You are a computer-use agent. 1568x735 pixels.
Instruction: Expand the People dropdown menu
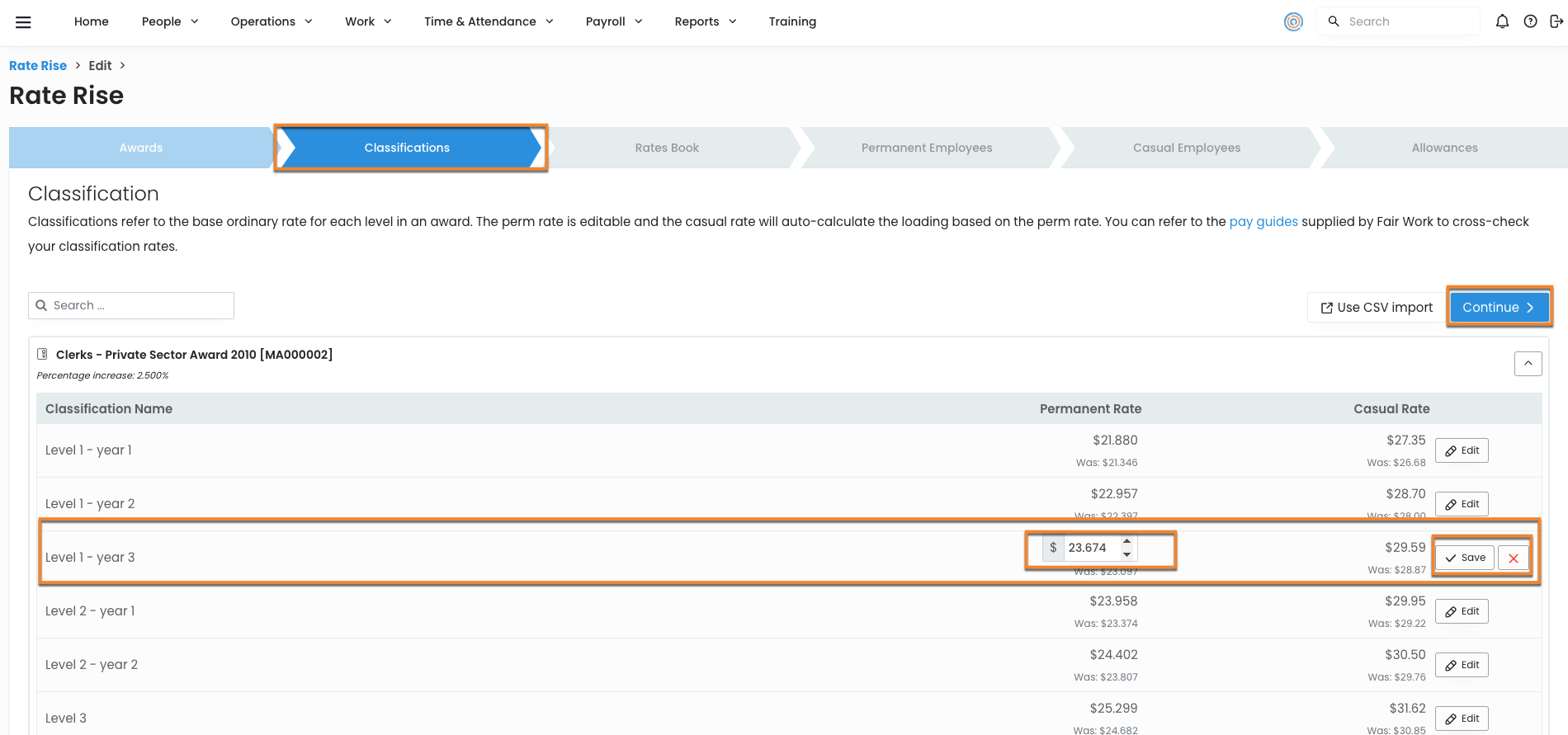170,21
